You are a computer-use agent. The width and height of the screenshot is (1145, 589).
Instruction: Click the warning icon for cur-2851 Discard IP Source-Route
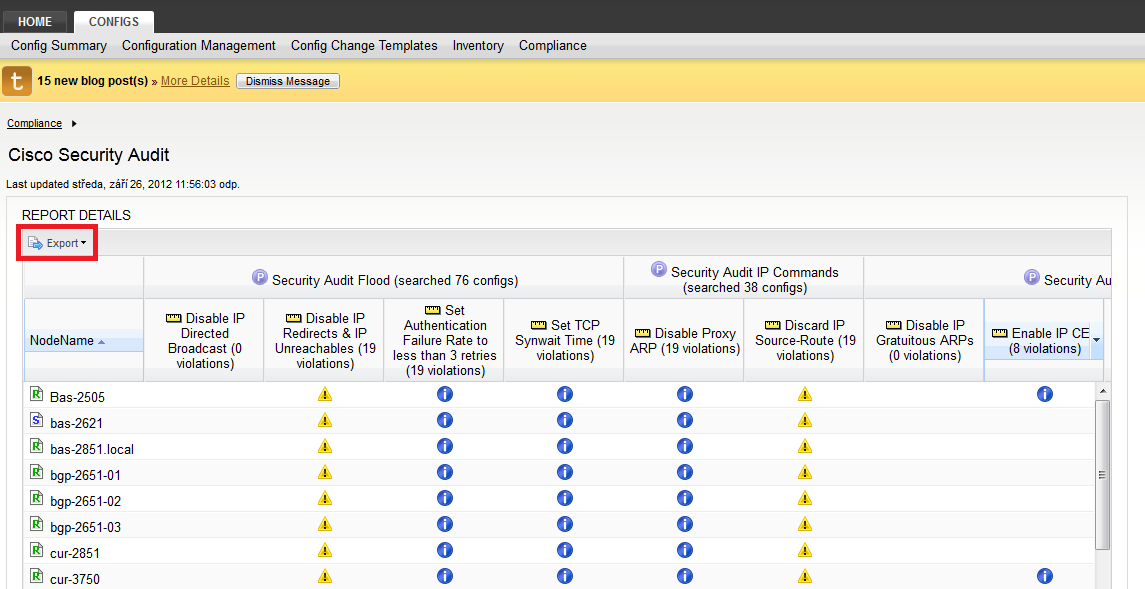(x=804, y=551)
